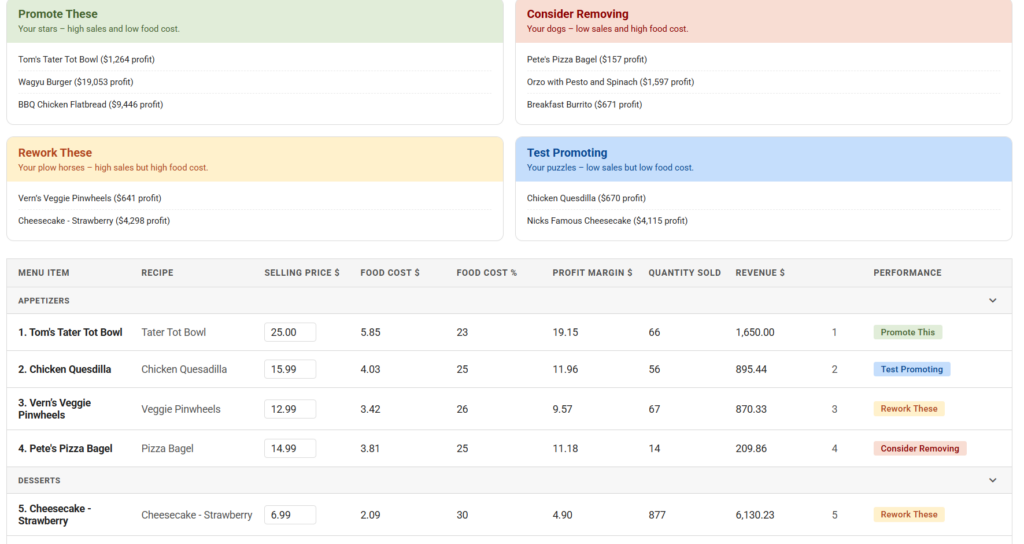The image size is (1024, 544).
Task: Sort by Food Cost $ column header
Action: pyautogui.click(x=390, y=273)
